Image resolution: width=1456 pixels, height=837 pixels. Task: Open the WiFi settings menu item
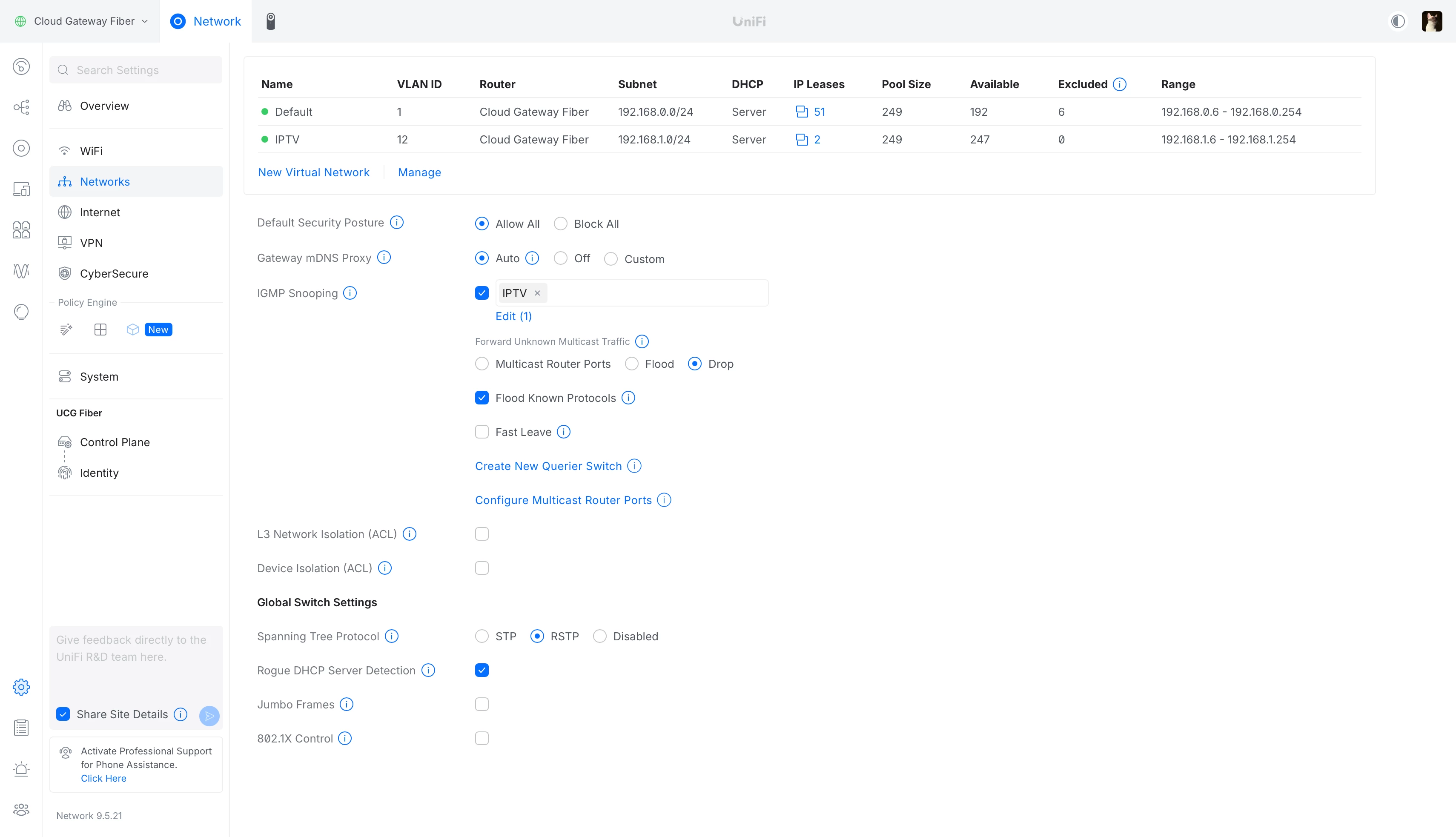click(92, 151)
